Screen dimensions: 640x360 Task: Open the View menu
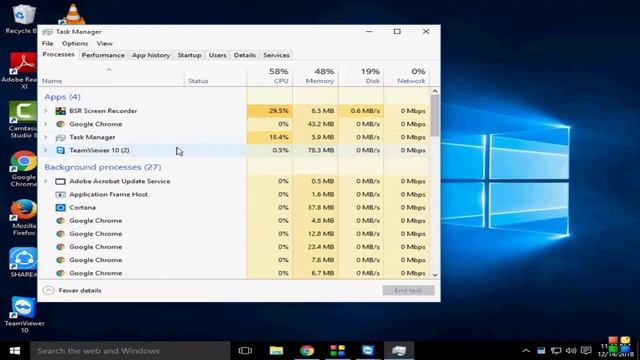coord(104,43)
